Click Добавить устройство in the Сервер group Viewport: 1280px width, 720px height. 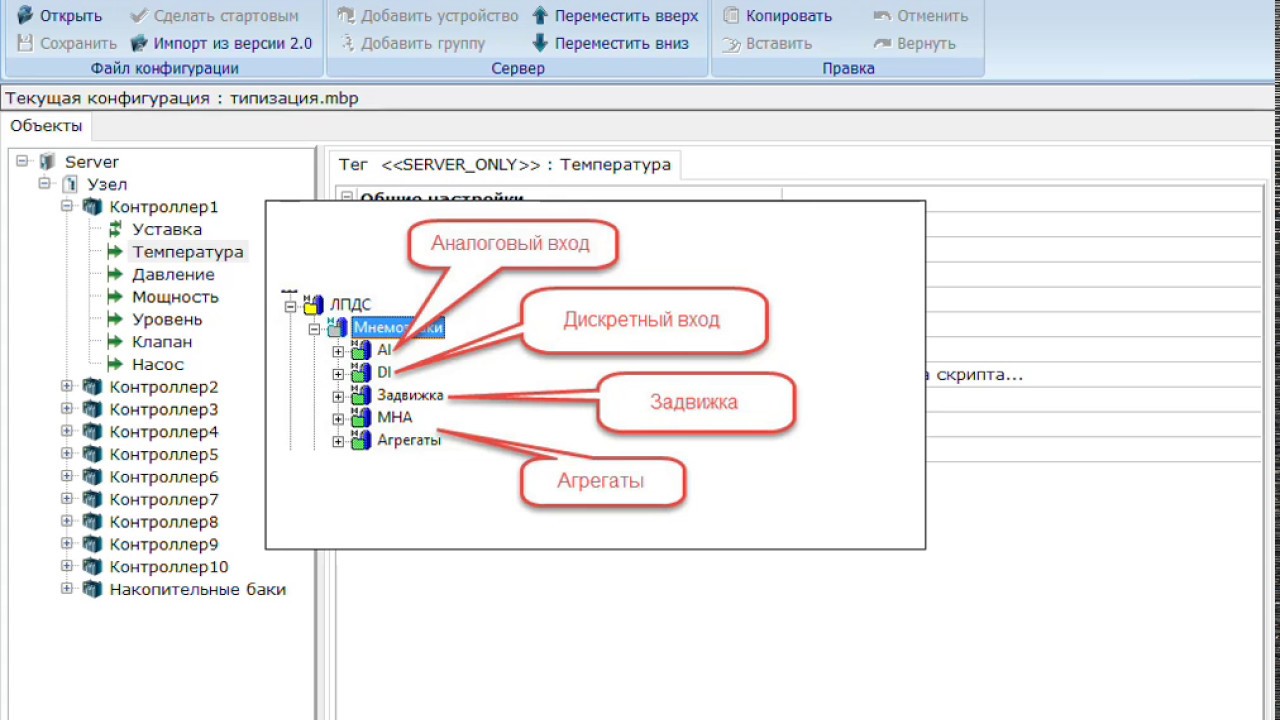428,16
